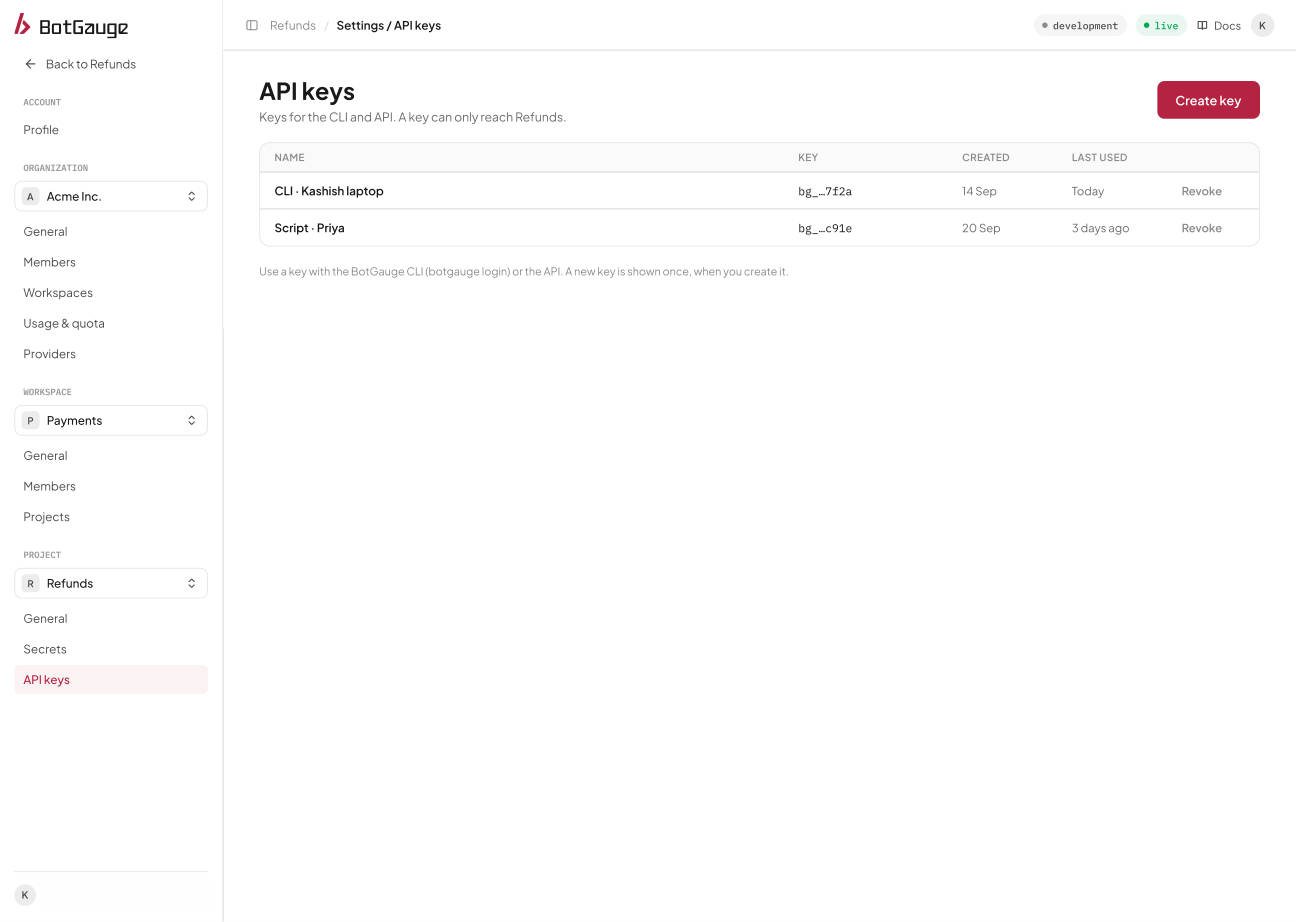Click the K avatar at sidebar bottom
Screen dimensions: 1296x922
25,895
